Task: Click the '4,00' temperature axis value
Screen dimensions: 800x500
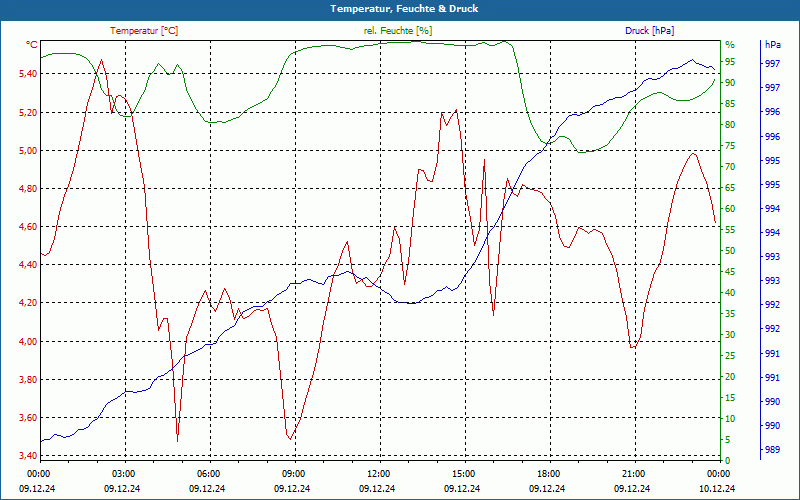Action: tap(28, 341)
